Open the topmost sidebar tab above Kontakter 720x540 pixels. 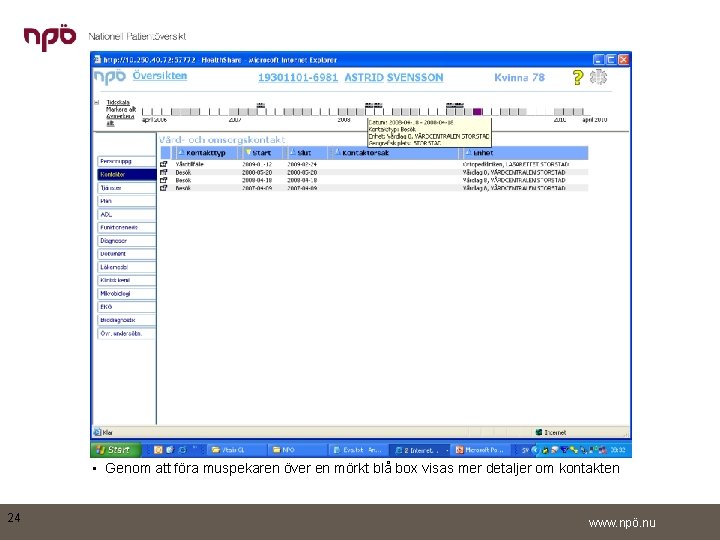click(127, 161)
